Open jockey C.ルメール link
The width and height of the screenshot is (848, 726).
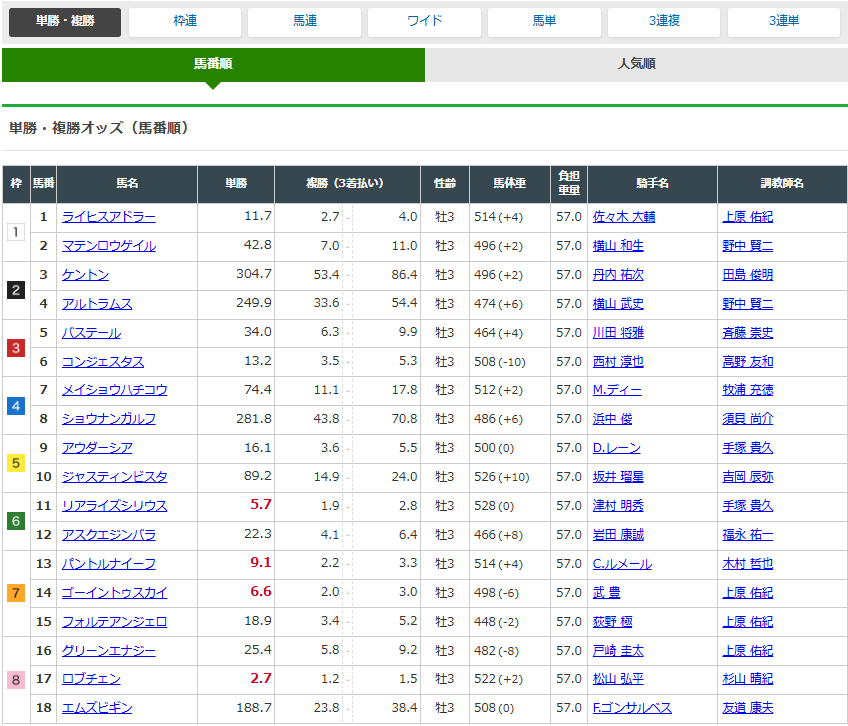coord(622,564)
